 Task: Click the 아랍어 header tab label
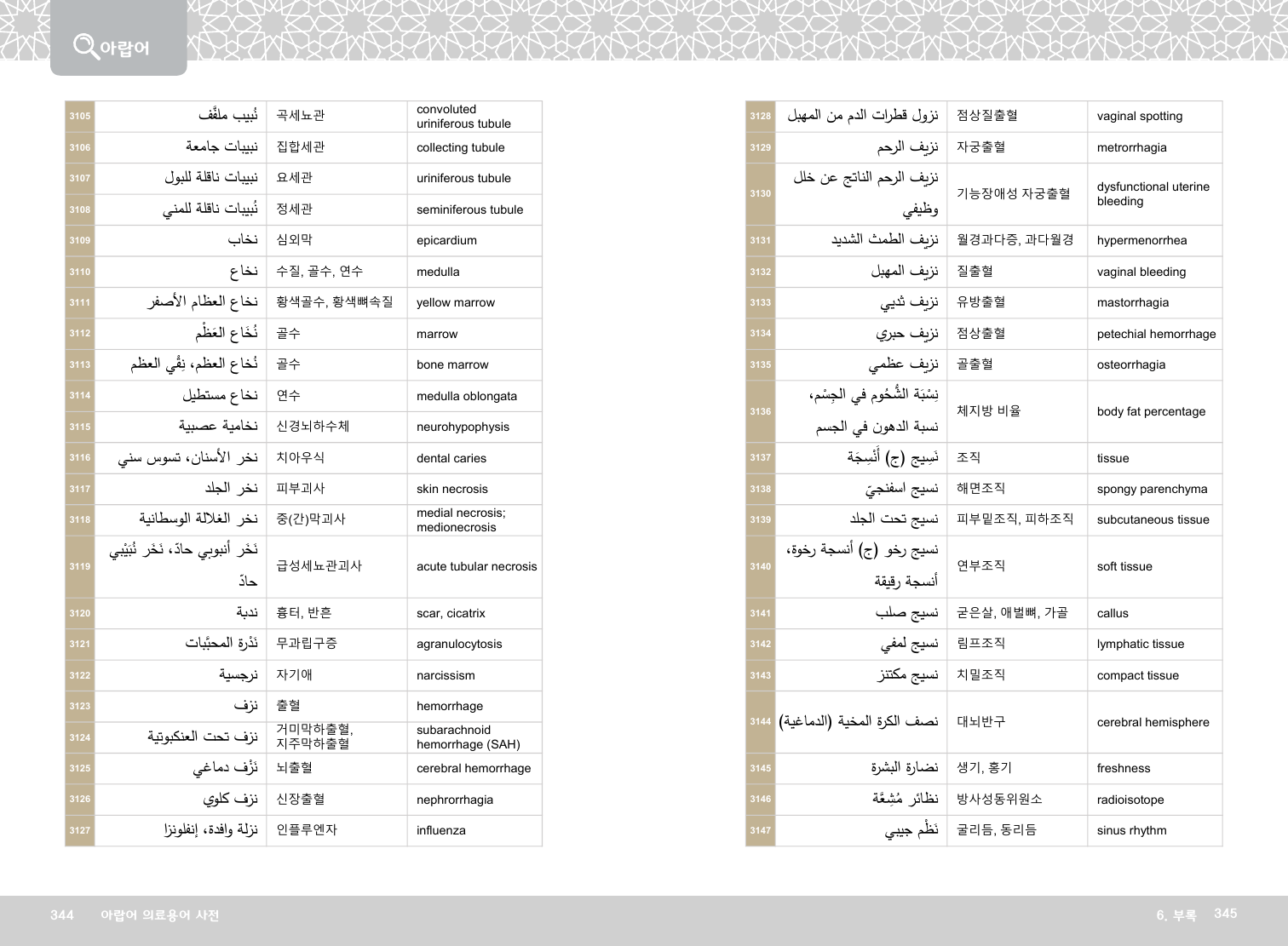pos(124,48)
